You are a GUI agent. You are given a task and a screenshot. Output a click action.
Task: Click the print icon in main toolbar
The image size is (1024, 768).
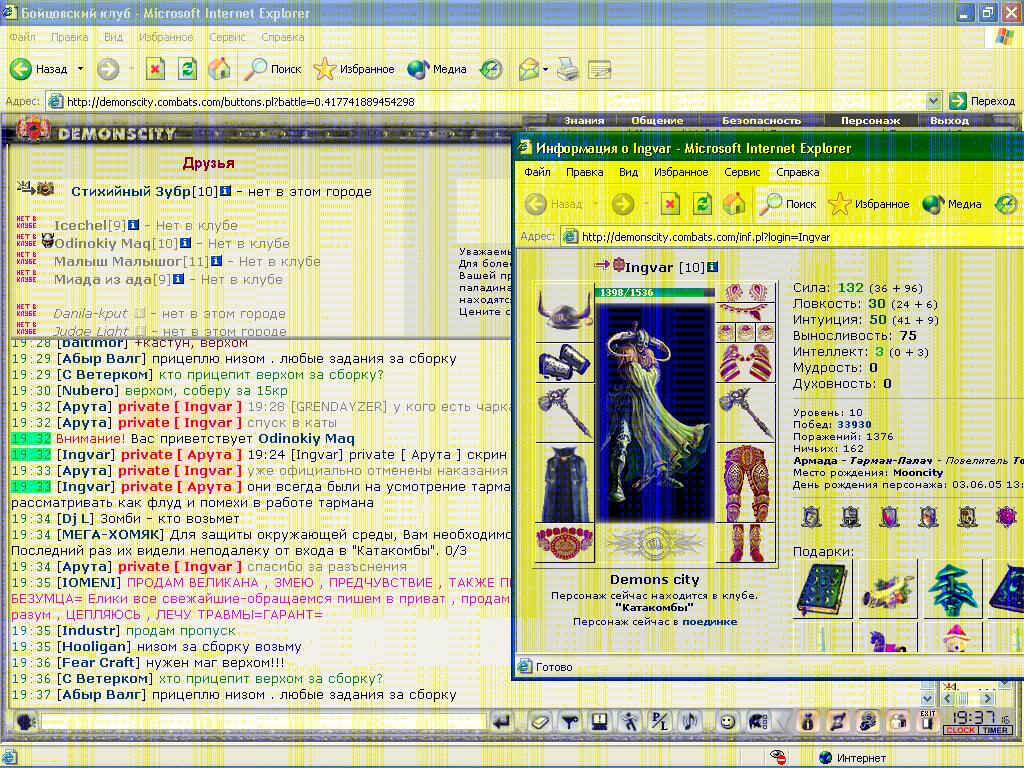pos(568,69)
